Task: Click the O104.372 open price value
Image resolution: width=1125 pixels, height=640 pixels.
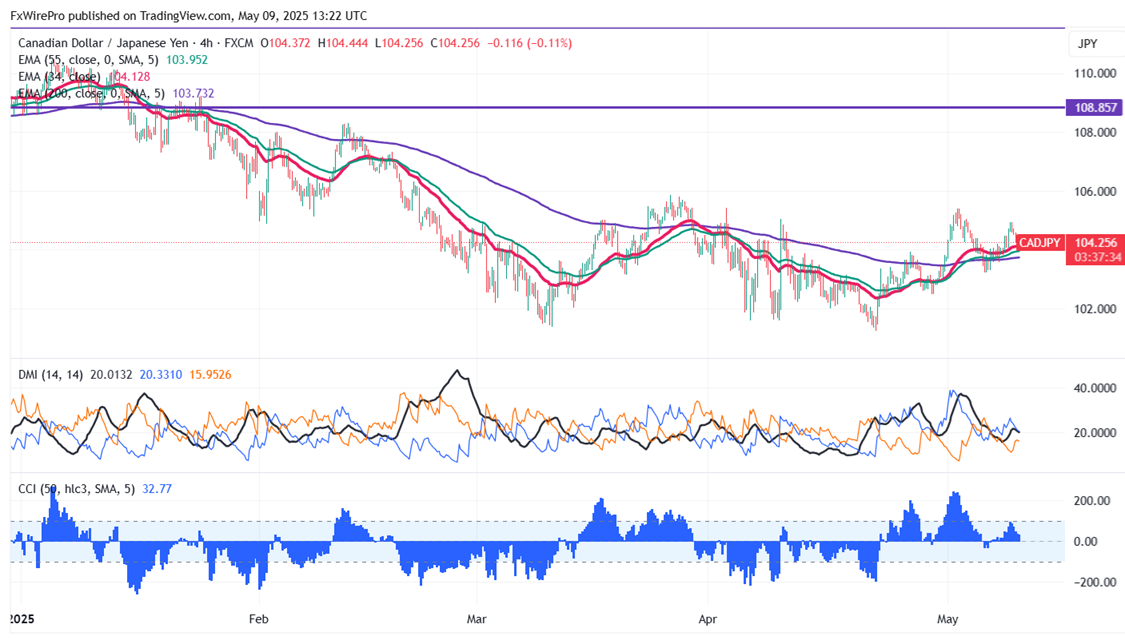Action: [x=286, y=43]
